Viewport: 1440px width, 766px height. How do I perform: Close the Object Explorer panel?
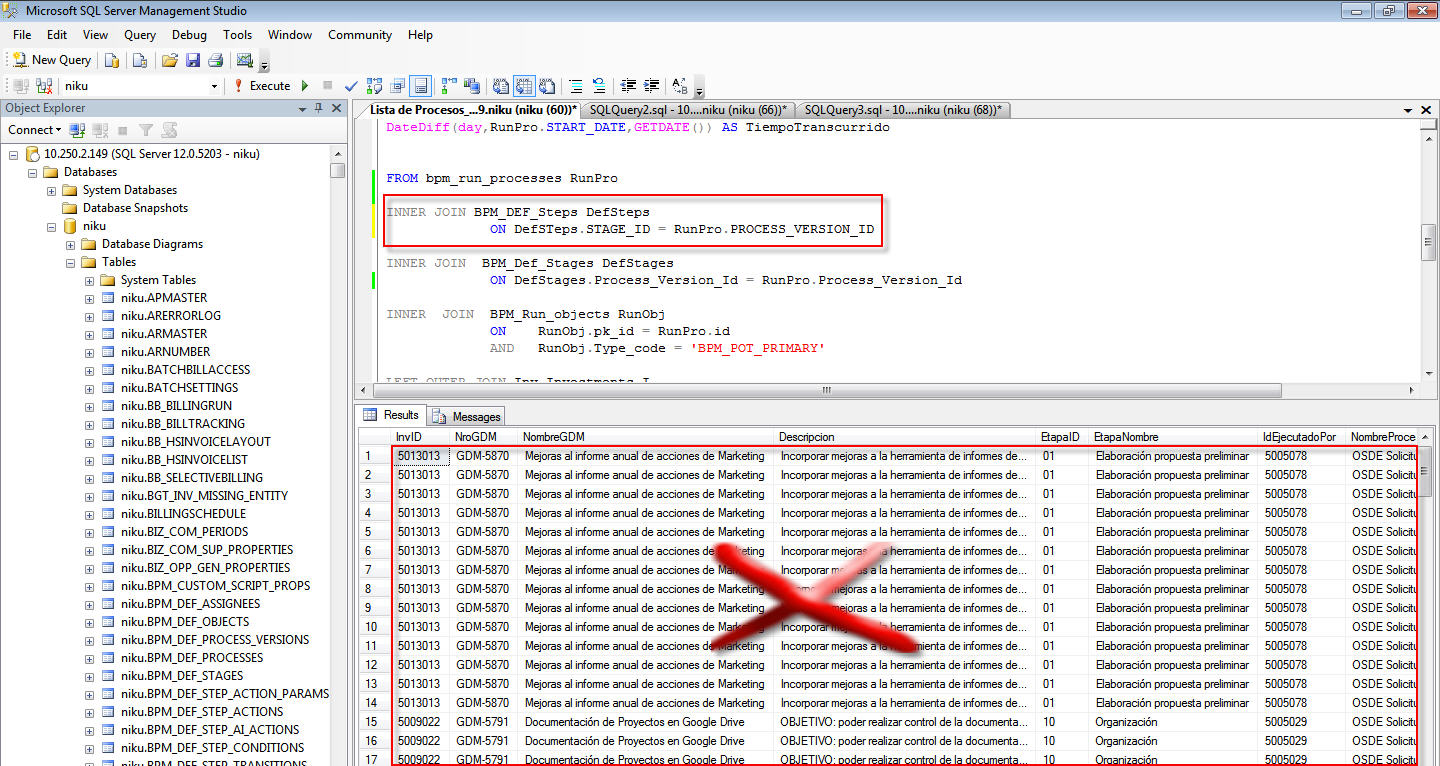(x=336, y=108)
